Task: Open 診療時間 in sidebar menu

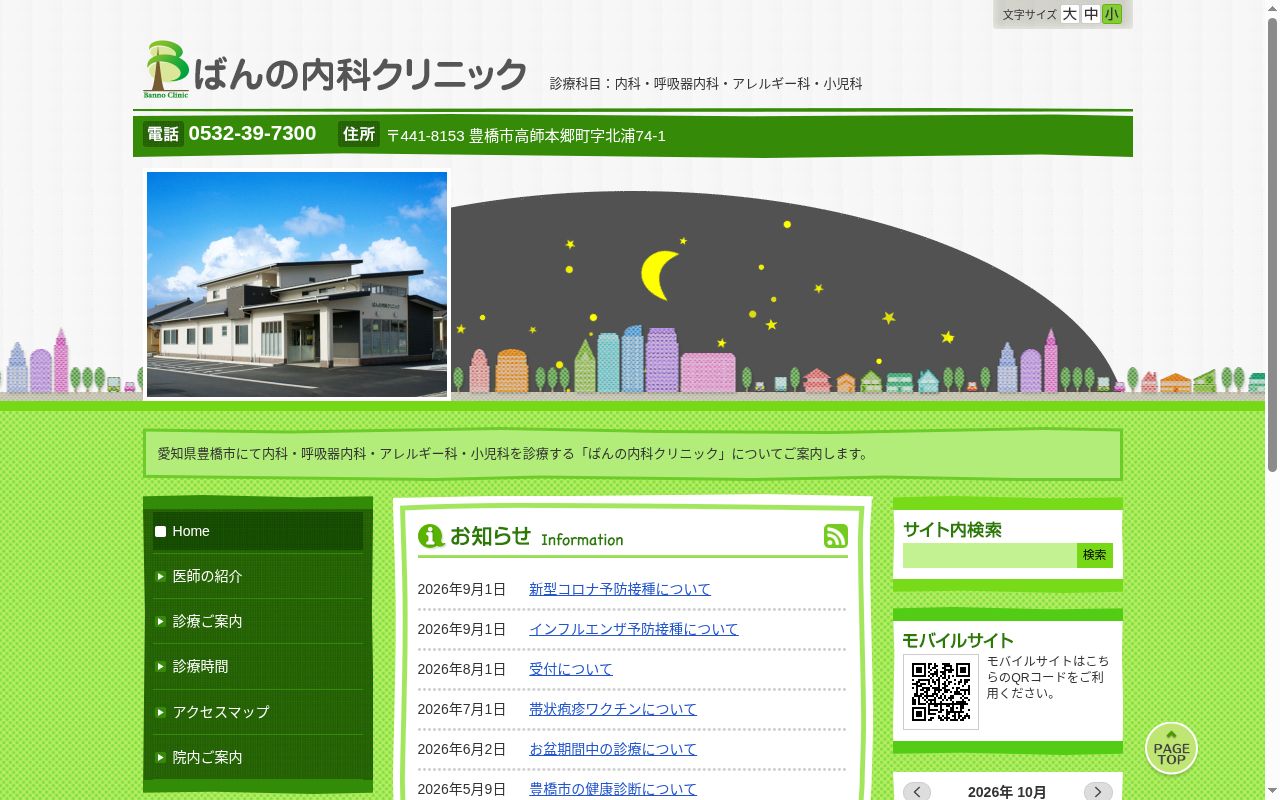Action: (x=258, y=666)
